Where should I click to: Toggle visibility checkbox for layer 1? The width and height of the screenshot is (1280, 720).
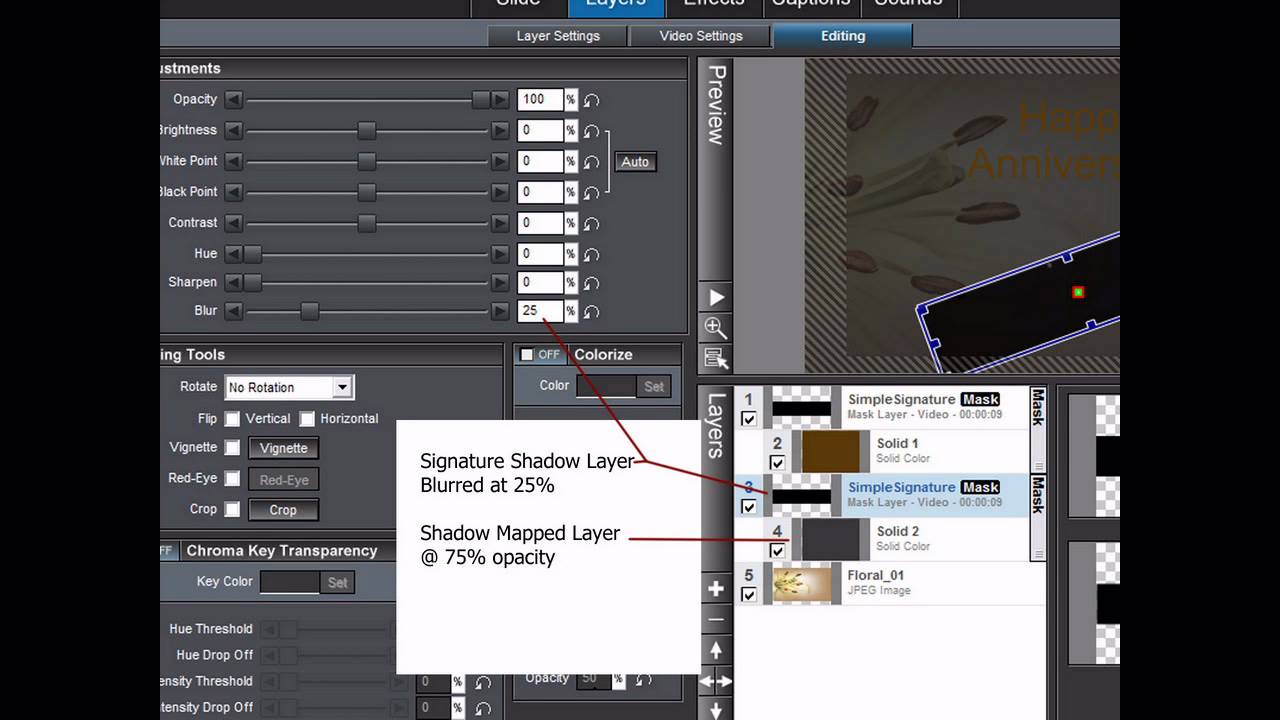point(749,419)
